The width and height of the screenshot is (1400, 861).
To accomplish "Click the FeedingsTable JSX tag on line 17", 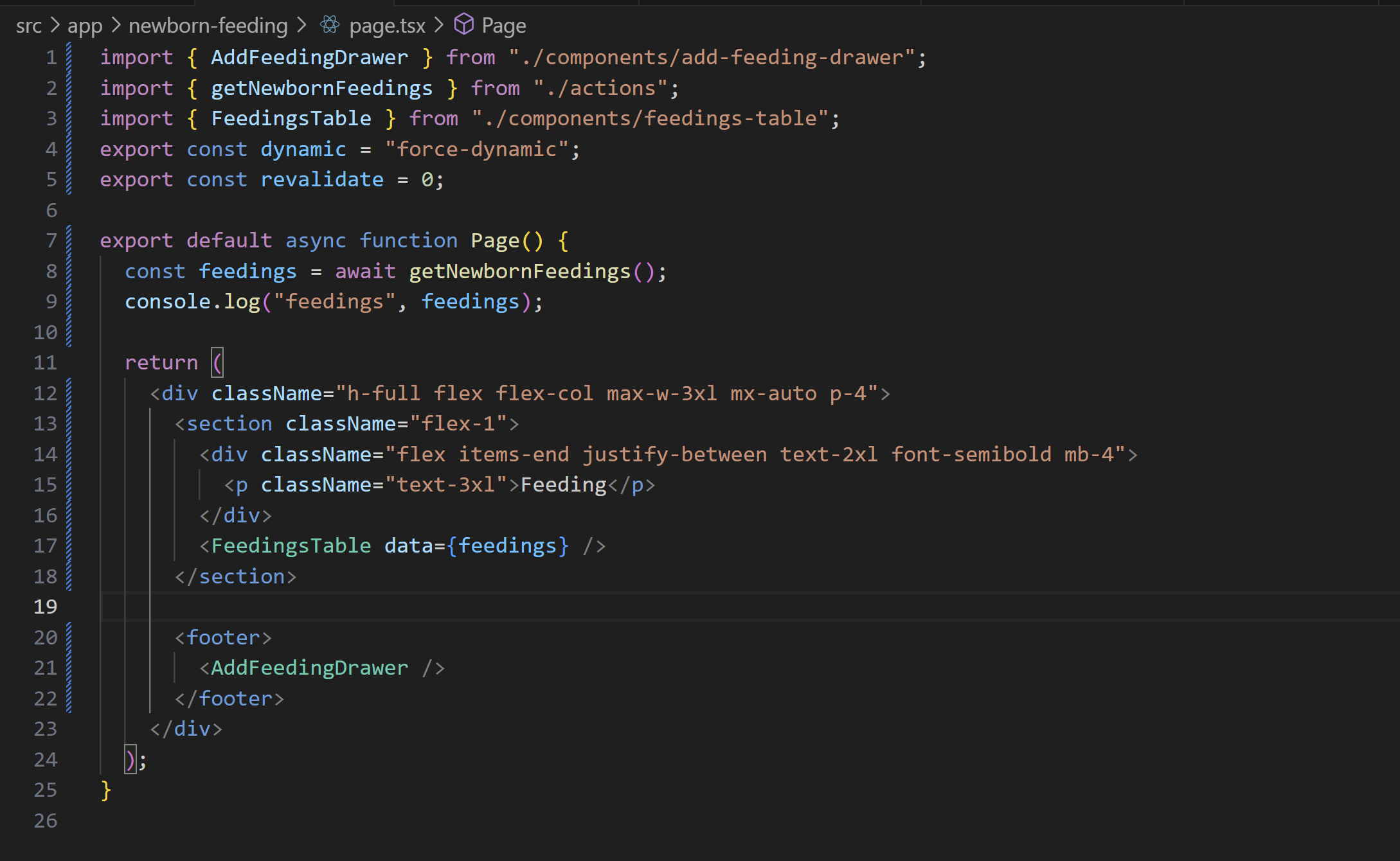I will tap(291, 546).
